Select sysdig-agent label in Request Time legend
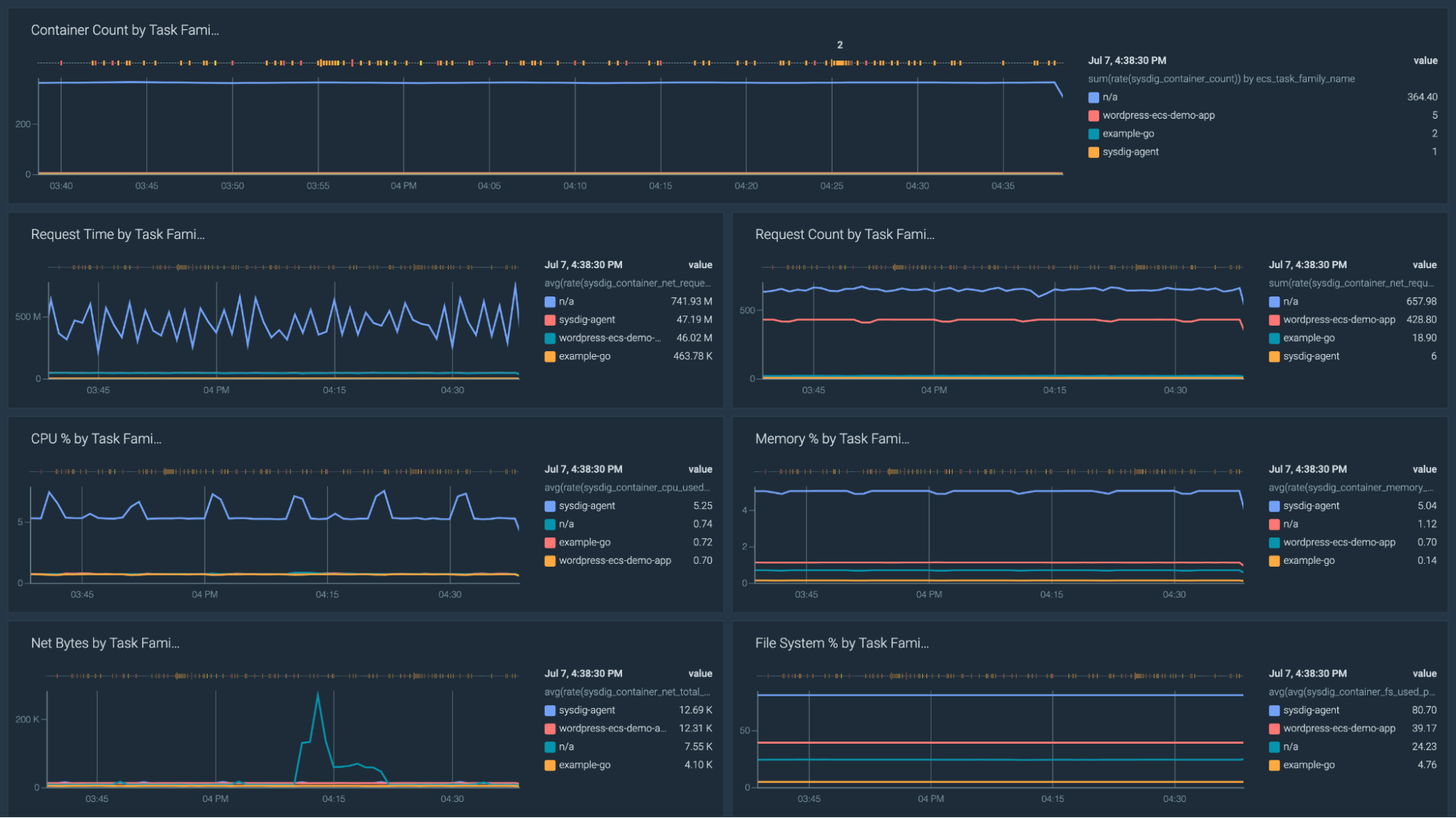The image size is (1456, 818). tap(586, 320)
